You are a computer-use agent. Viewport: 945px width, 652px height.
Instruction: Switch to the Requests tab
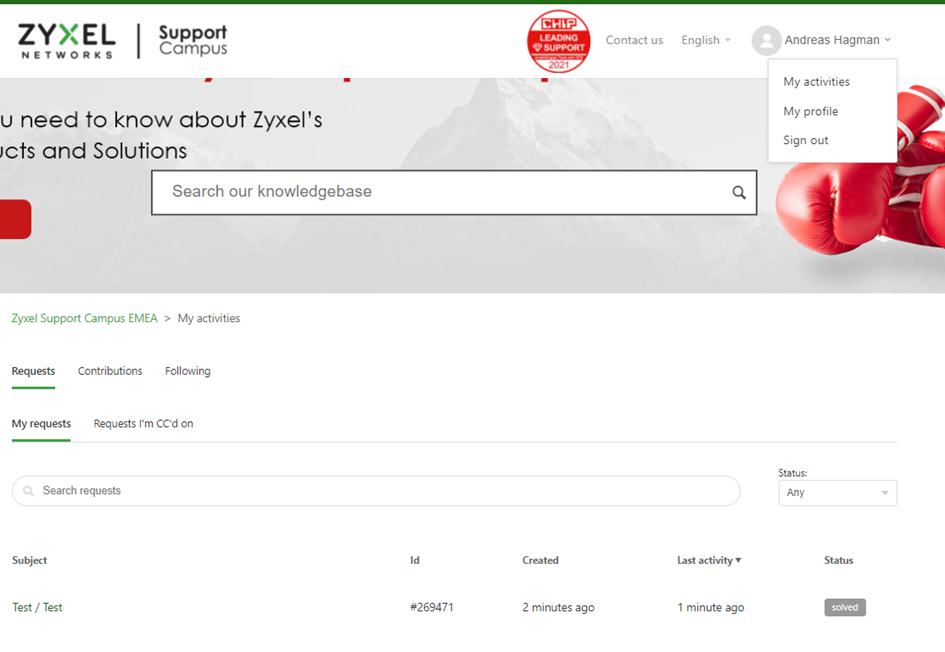coord(33,371)
